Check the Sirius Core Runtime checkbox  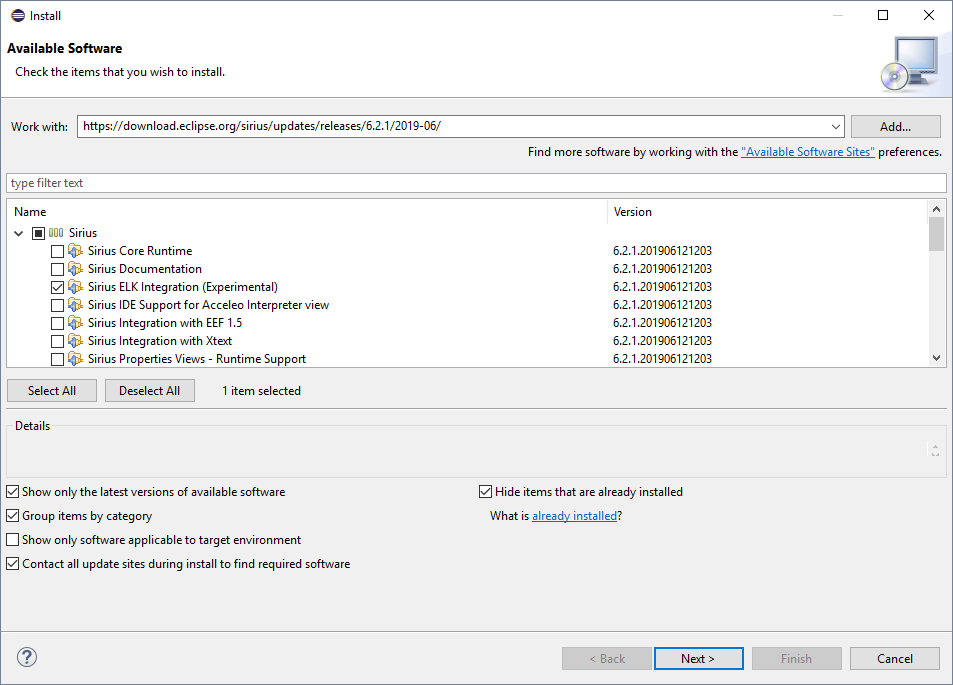pyautogui.click(x=57, y=251)
